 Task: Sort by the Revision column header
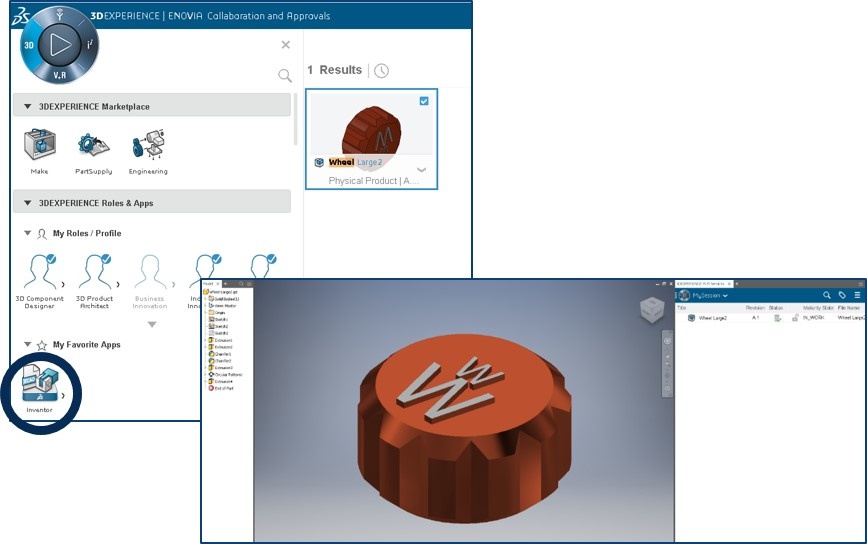pos(755,308)
